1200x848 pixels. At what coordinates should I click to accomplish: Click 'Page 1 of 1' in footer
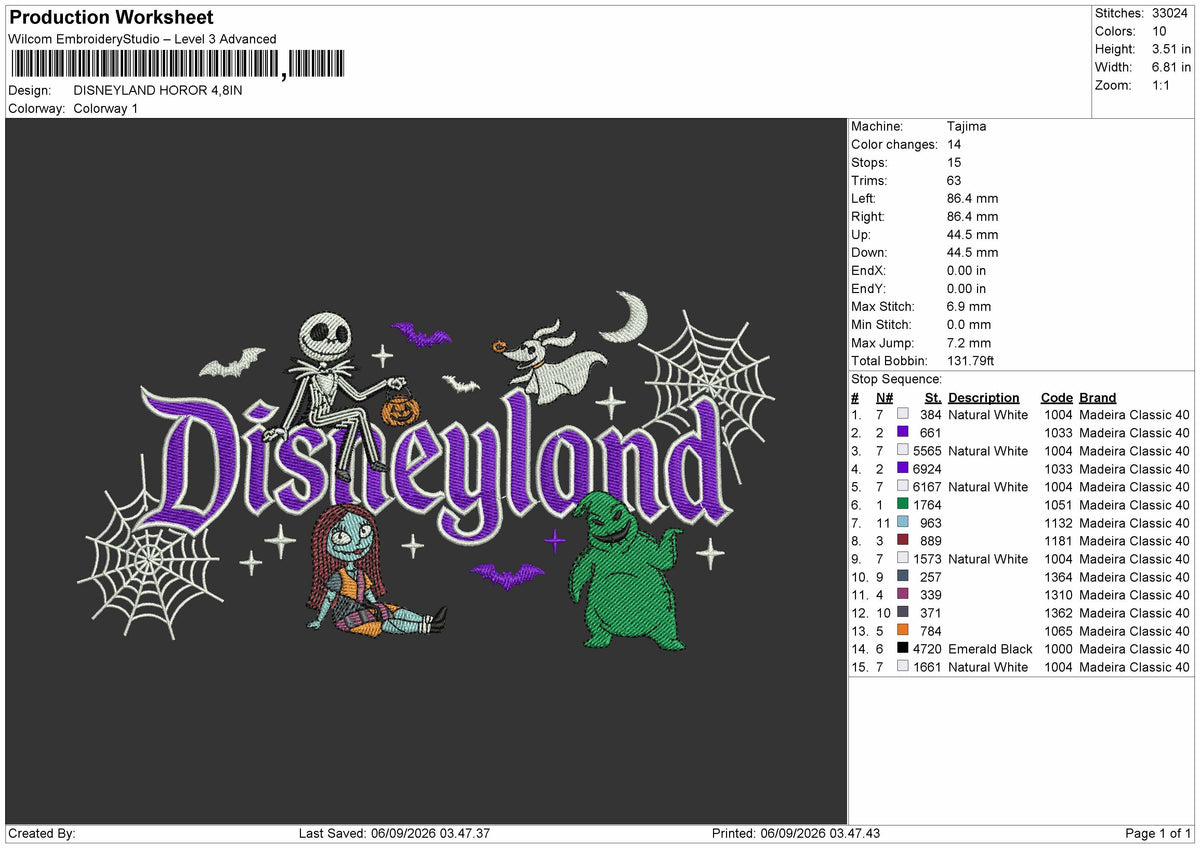(x=1158, y=833)
